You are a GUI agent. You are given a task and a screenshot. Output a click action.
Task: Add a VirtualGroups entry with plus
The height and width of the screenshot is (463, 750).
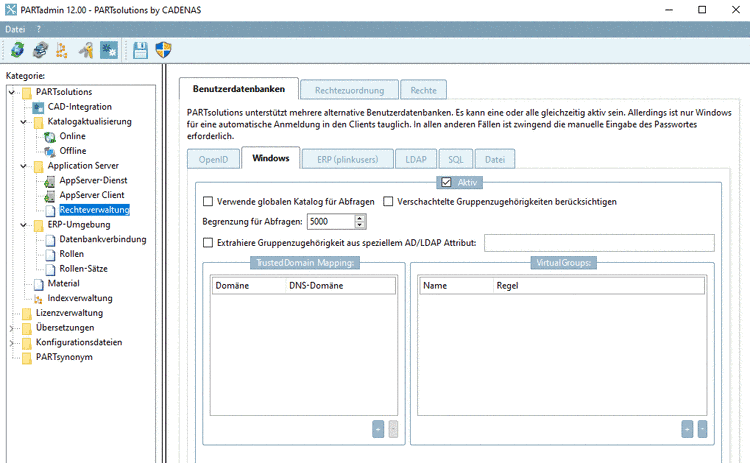point(687,429)
